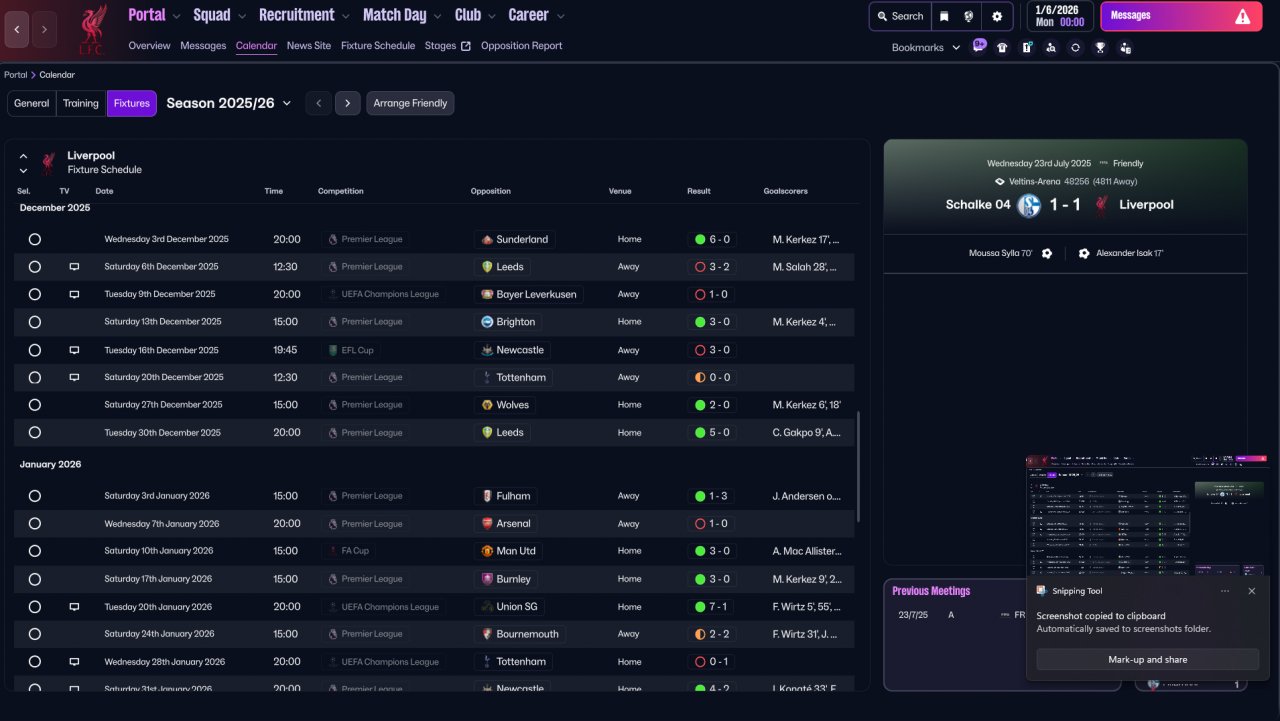Open the Overview sub-tab
1280x721 pixels.
149,46
